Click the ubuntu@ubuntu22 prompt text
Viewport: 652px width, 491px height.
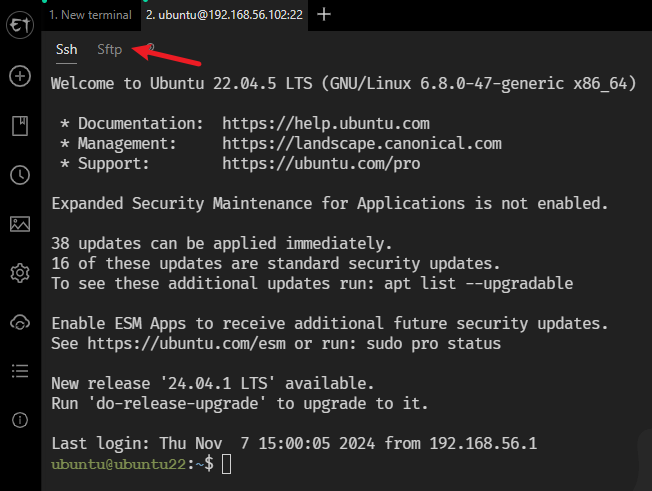(x=119, y=464)
